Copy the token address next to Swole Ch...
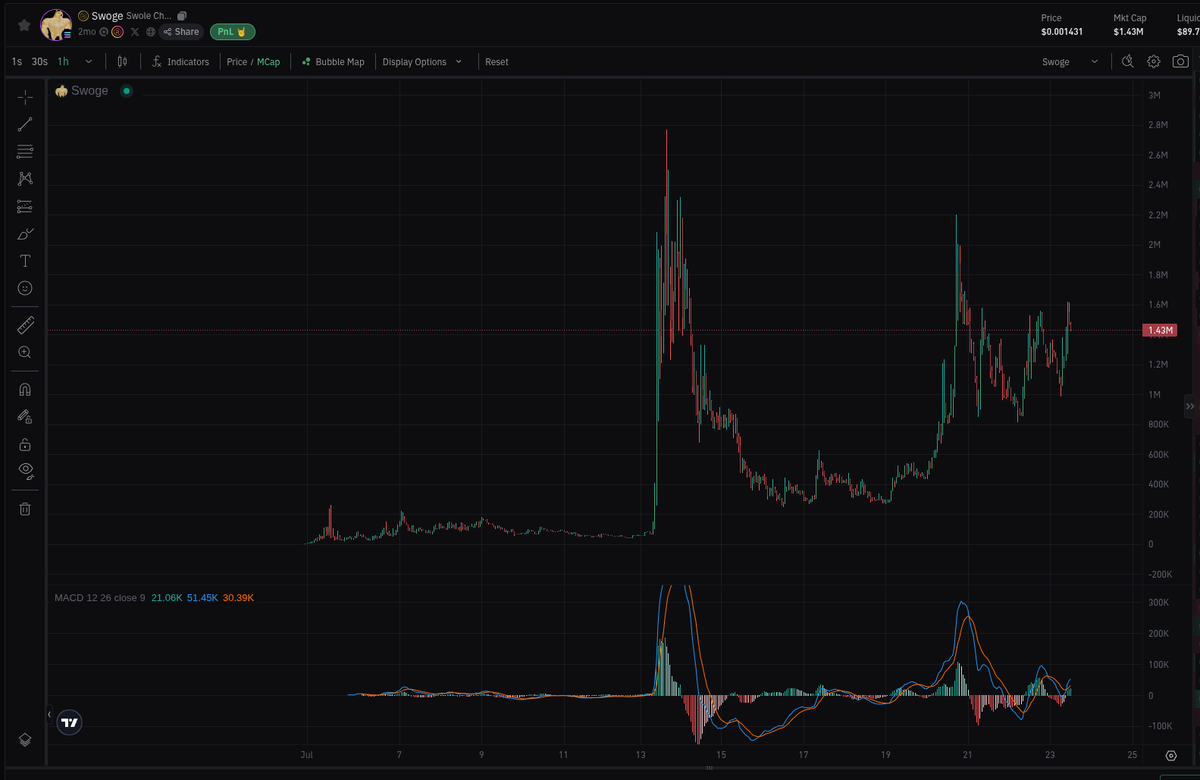Screen dimensions: 1200x780 pos(182,16)
